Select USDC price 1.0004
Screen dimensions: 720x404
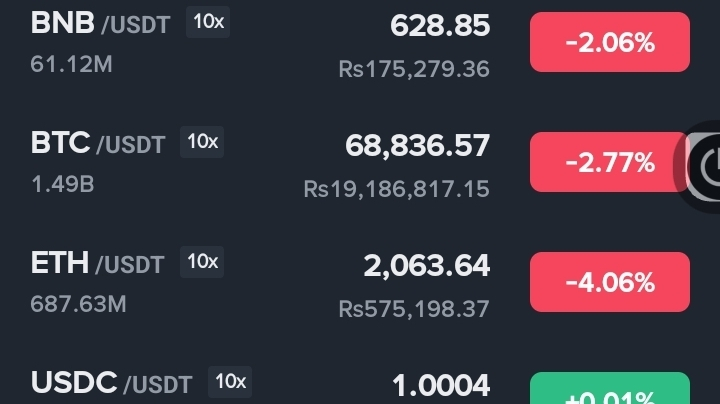pyautogui.click(x=441, y=385)
